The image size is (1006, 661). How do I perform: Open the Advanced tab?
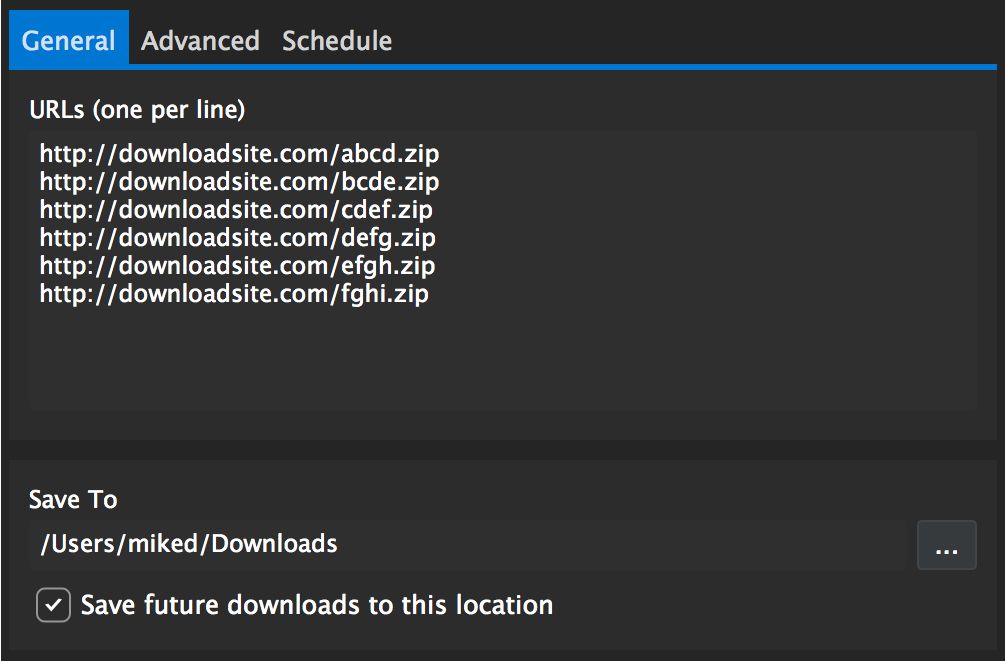point(200,41)
